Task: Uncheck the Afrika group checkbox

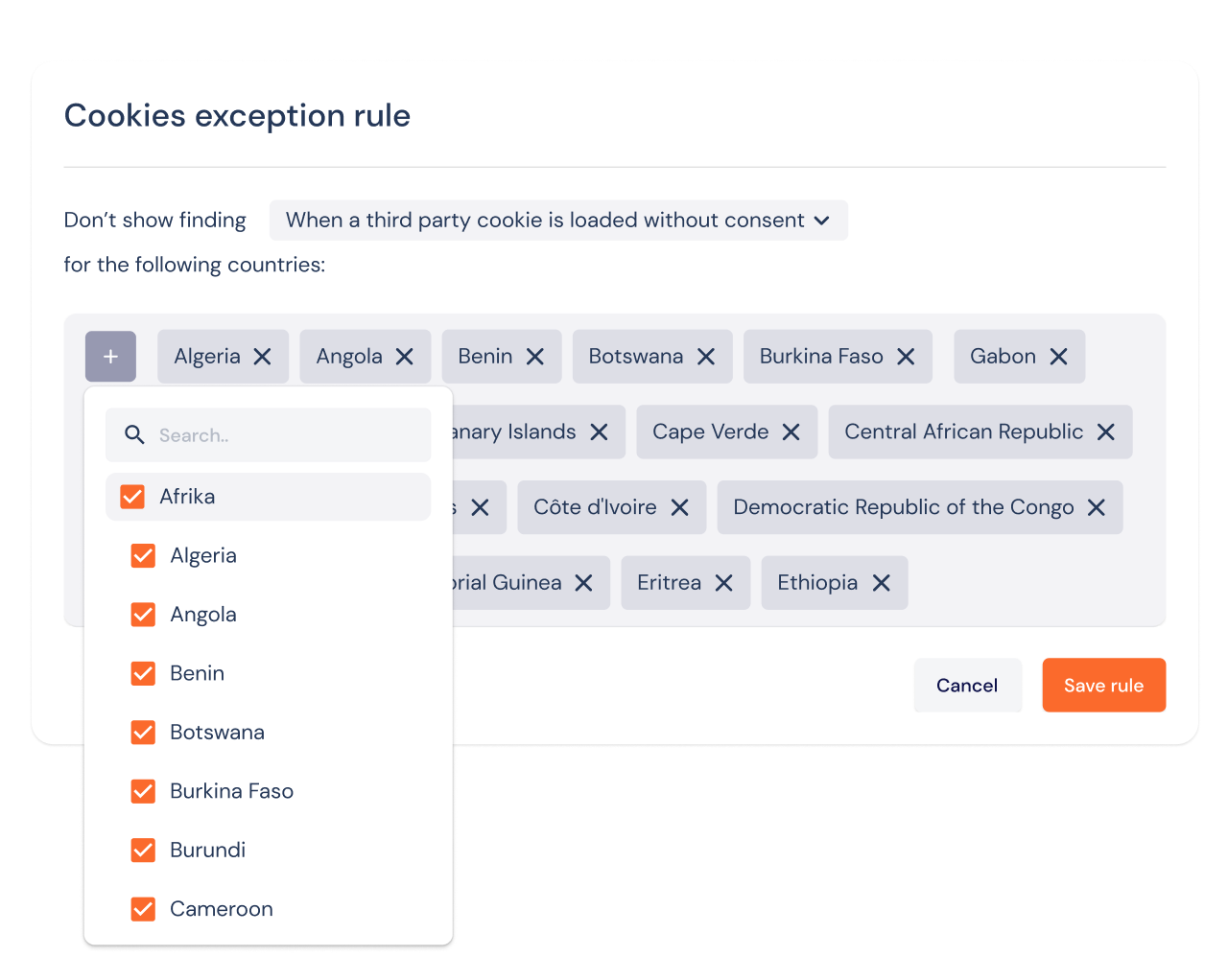Action: click(x=132, y=497)
